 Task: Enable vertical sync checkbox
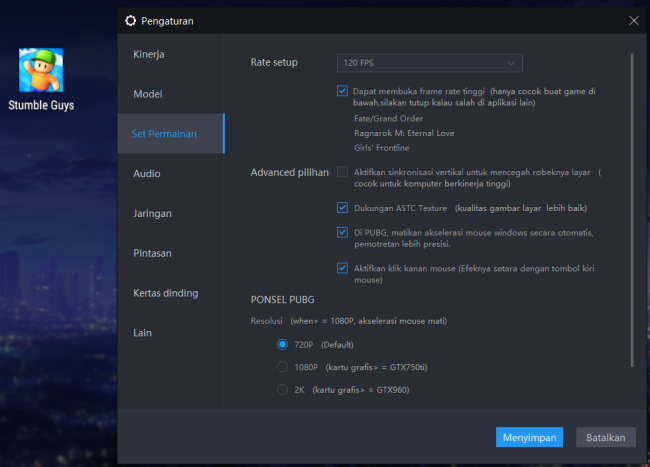coord(342,172)
